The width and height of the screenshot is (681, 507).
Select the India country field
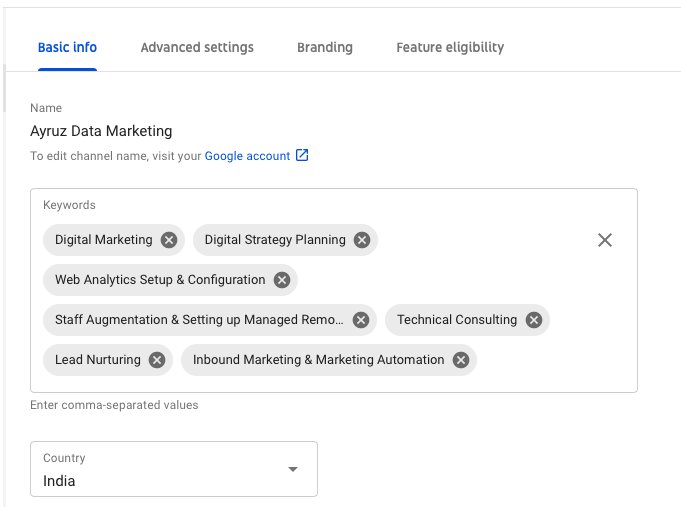pyautogui.click(x=174, y=469)
